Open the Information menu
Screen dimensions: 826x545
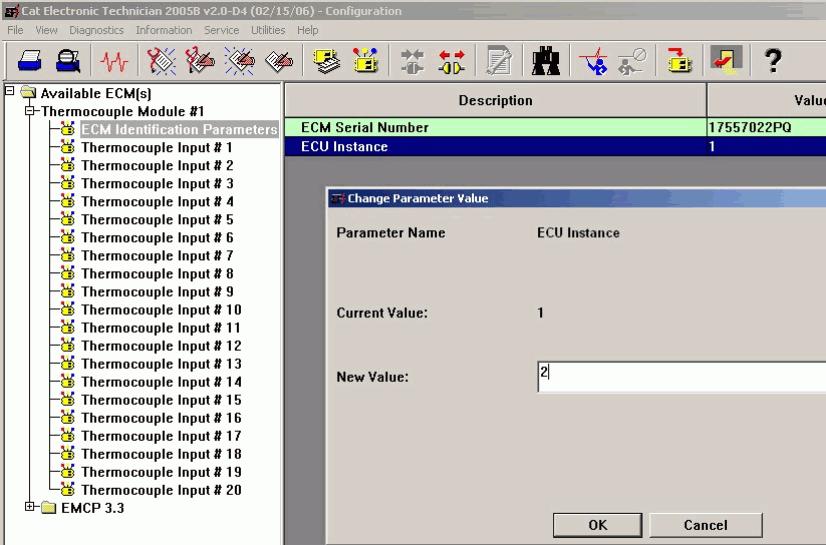[164, 30]
